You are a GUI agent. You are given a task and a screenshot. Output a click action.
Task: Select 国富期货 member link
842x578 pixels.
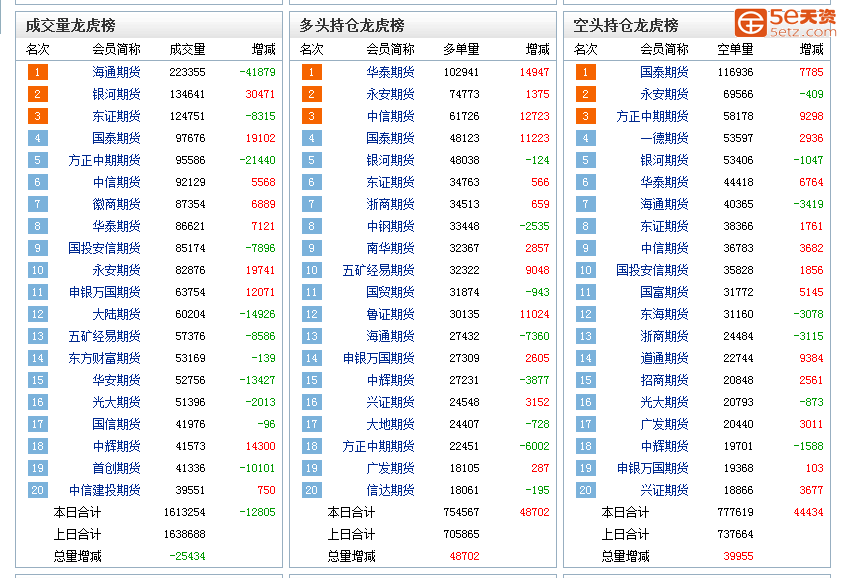tap(664, 292)
